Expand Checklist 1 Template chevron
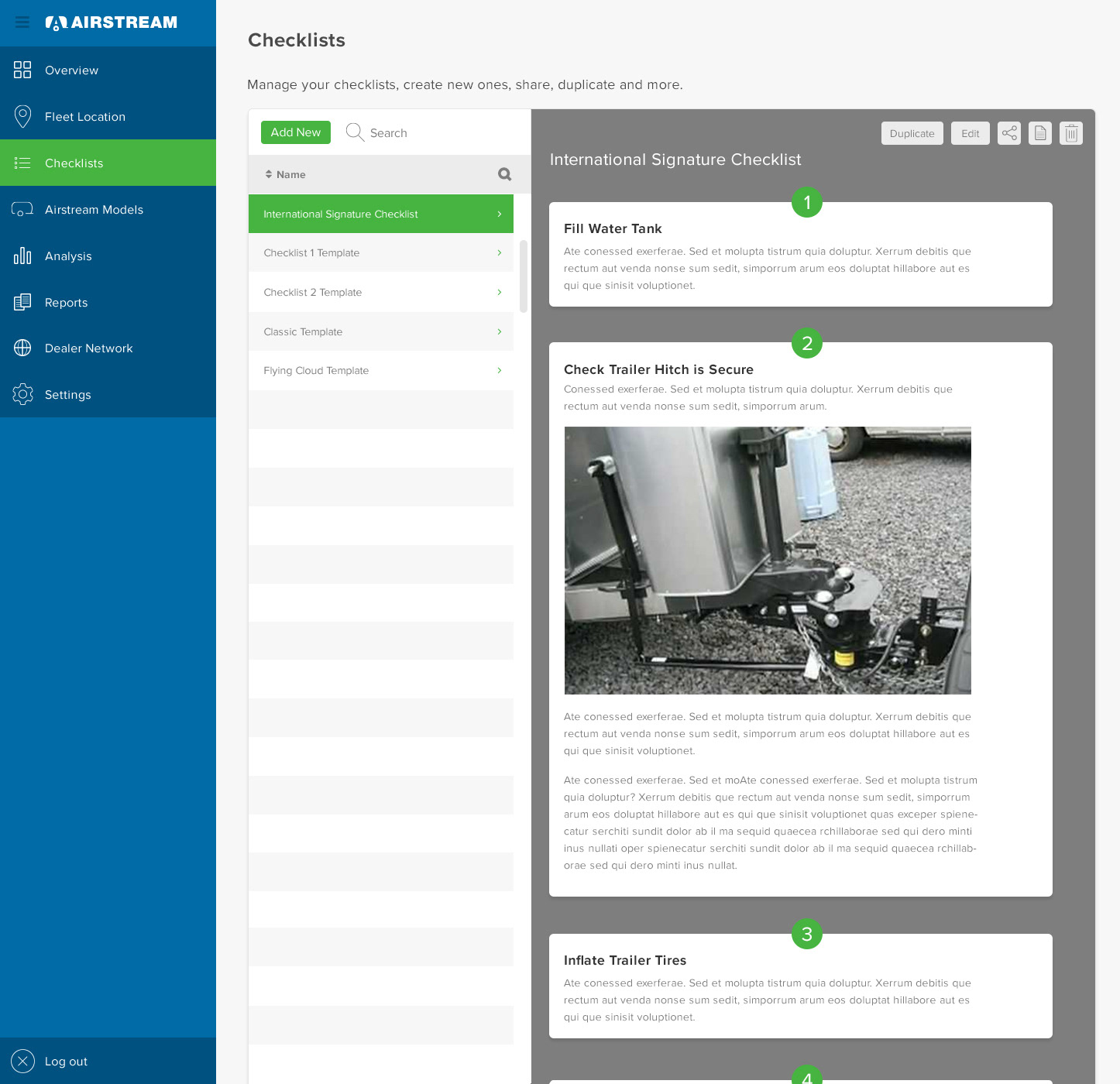Viewport: 1120px width, 1084px height. point(500,252)
